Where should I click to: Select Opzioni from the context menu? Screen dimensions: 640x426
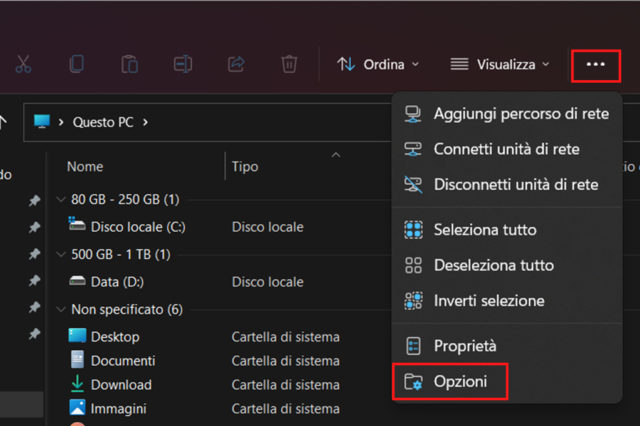[x=460, y=381]
